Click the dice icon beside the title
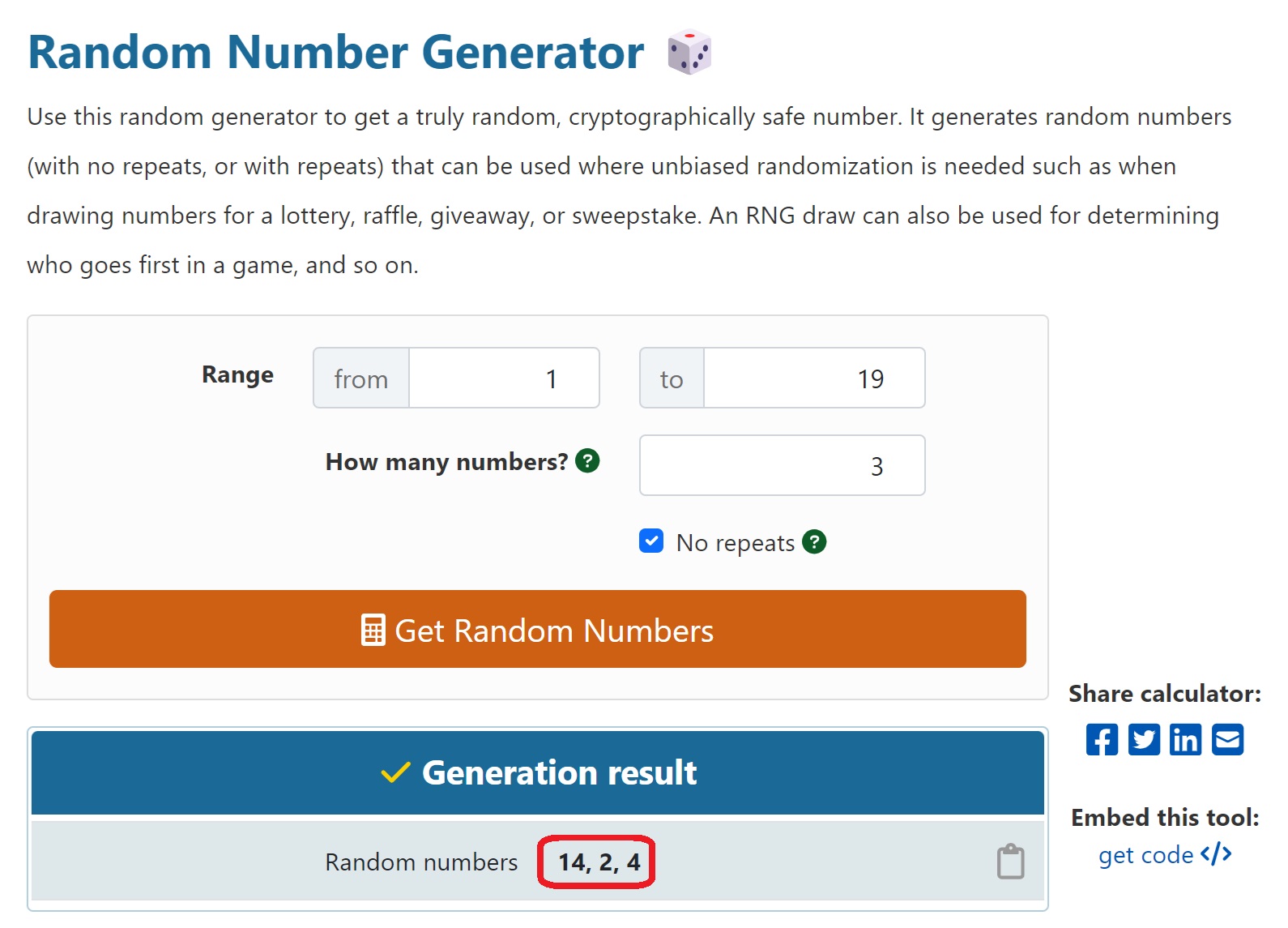Screen dimensions: 1288x928 [x=689, y=52]
